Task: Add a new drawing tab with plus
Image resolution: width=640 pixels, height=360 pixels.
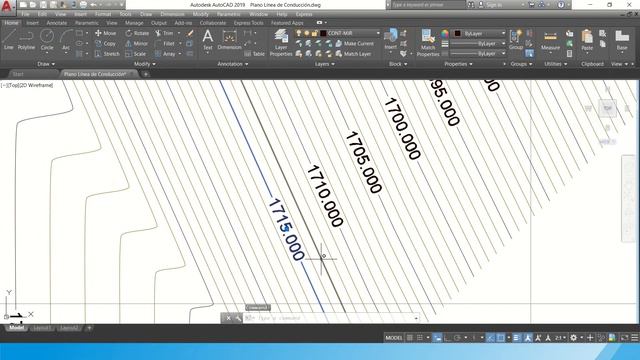Action: click(x=146, y=74)
